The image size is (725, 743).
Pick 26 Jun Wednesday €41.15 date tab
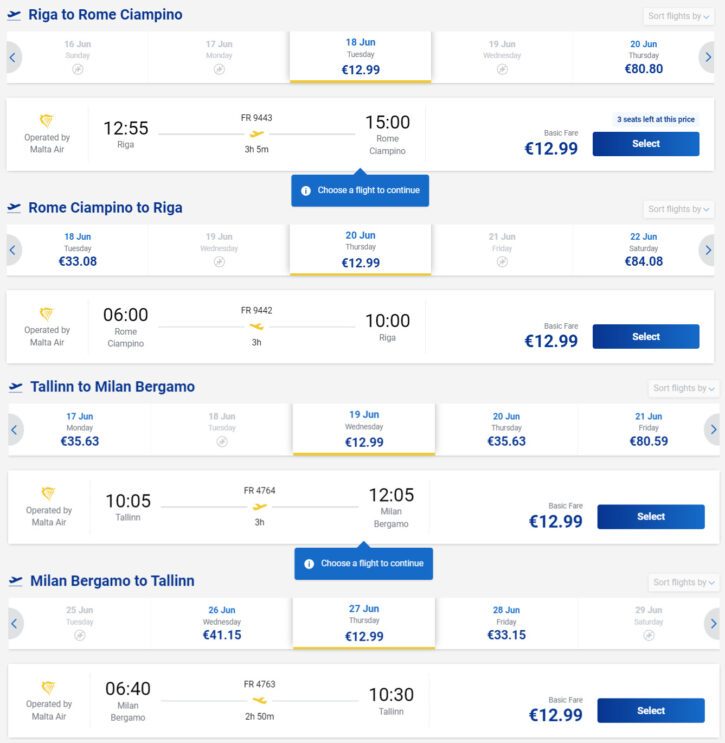pos(222,624)
